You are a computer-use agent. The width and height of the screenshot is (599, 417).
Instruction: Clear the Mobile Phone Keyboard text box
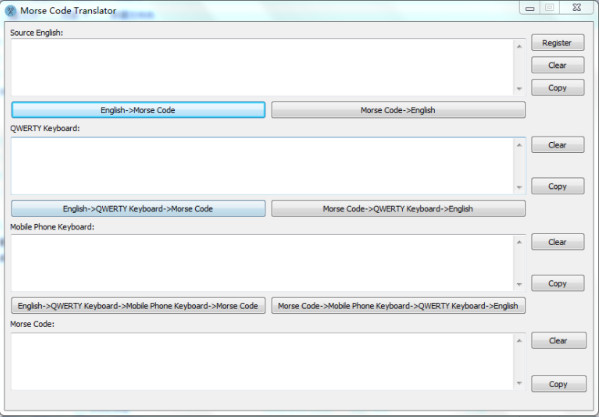coord(557,242)
